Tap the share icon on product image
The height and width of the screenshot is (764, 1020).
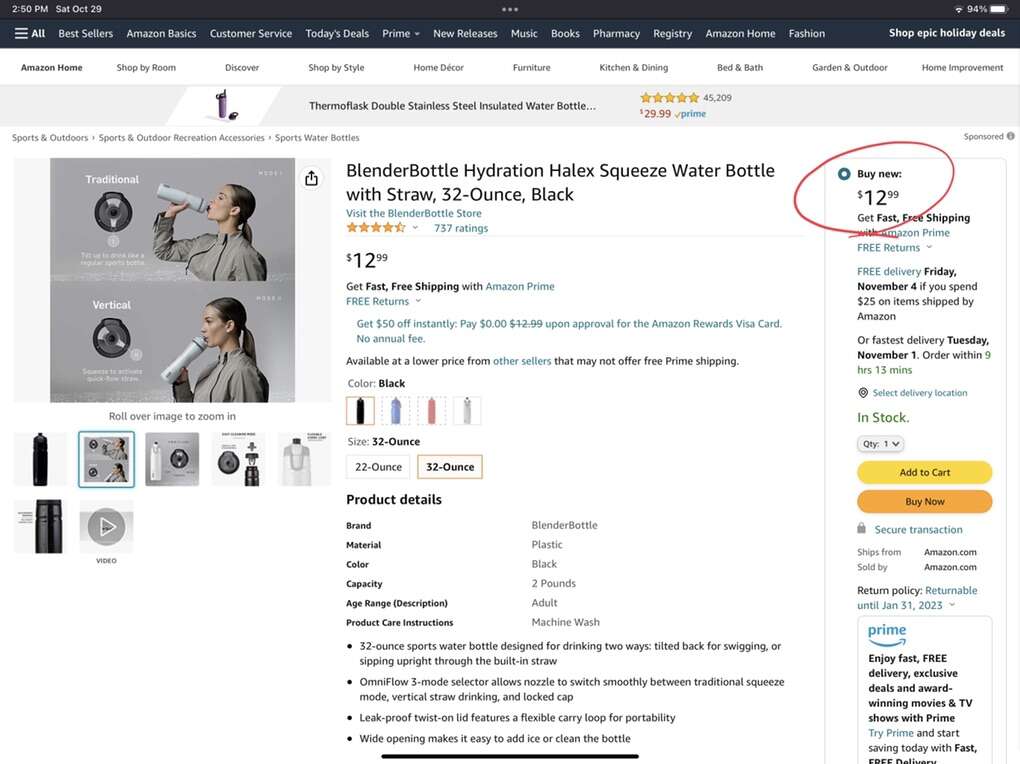(311, 178)
